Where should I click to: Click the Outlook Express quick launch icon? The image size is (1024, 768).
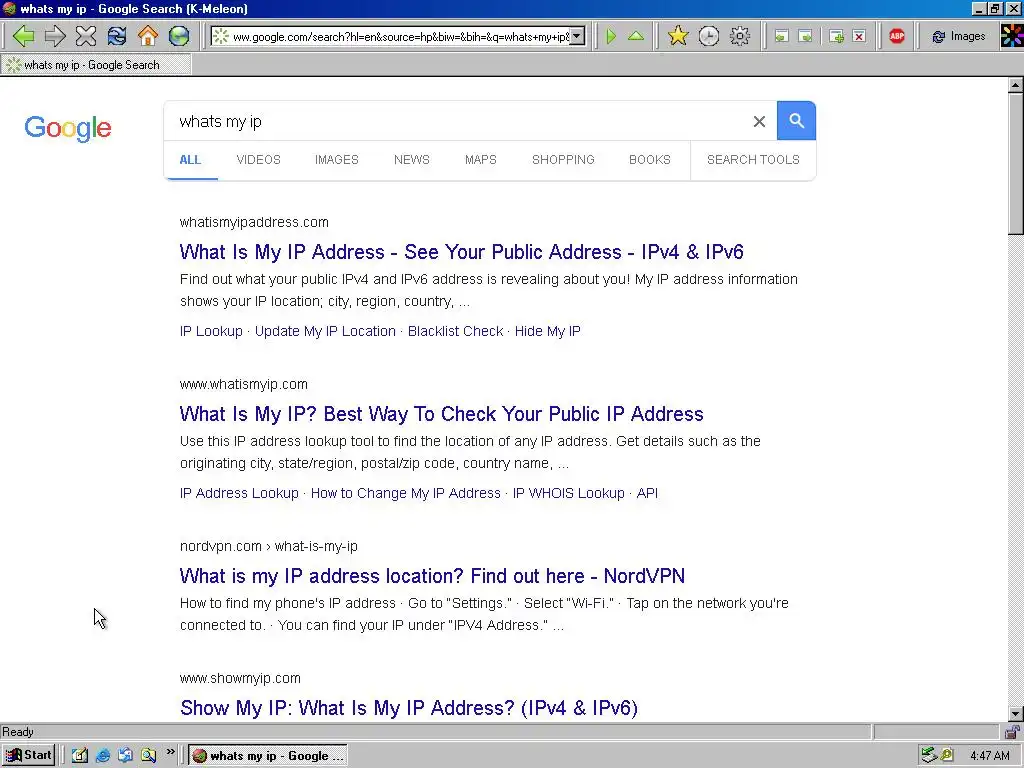click(125, 756)
